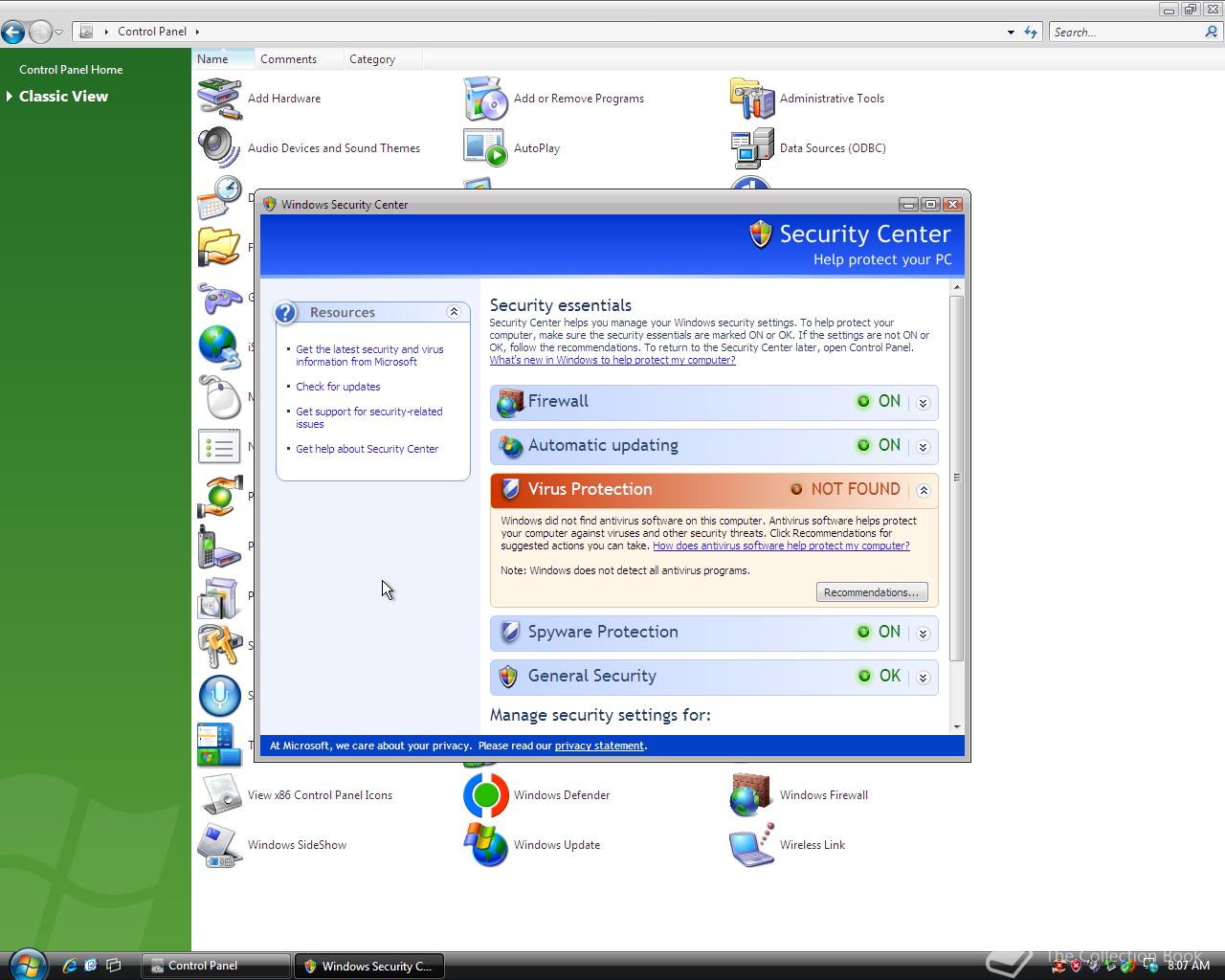Screen dimensions: 1225x980
Task: Click the phone and modem icon
Action: tap(219, 546)
